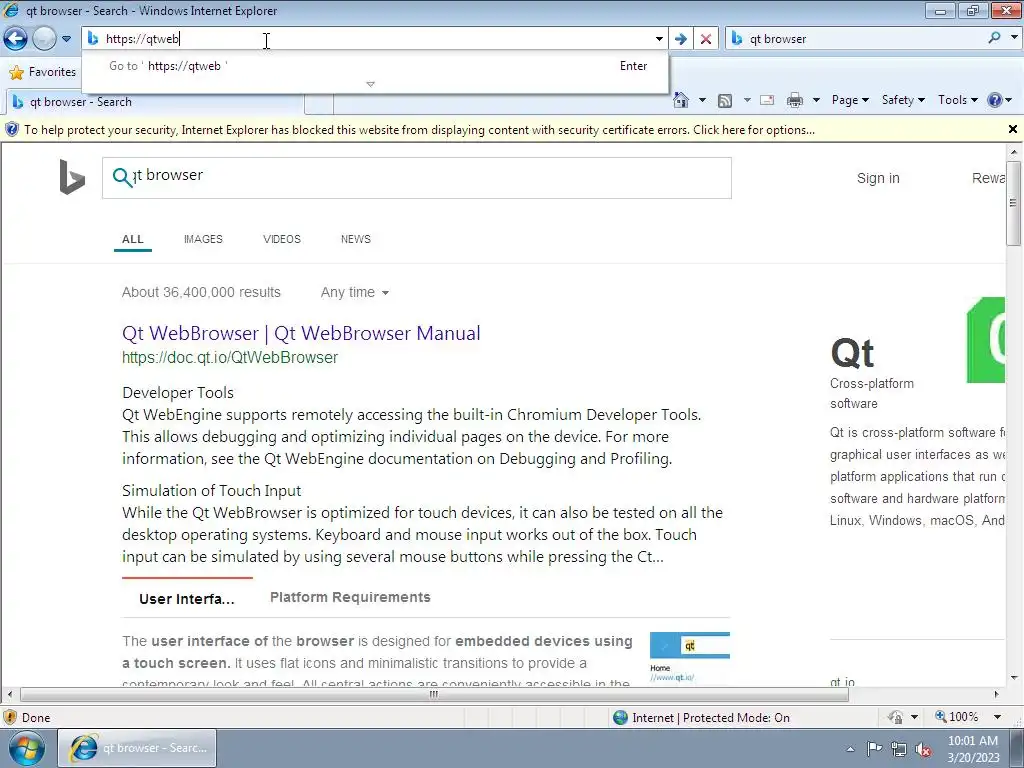Click the Qt browser thumbnail image

[690, 657]
